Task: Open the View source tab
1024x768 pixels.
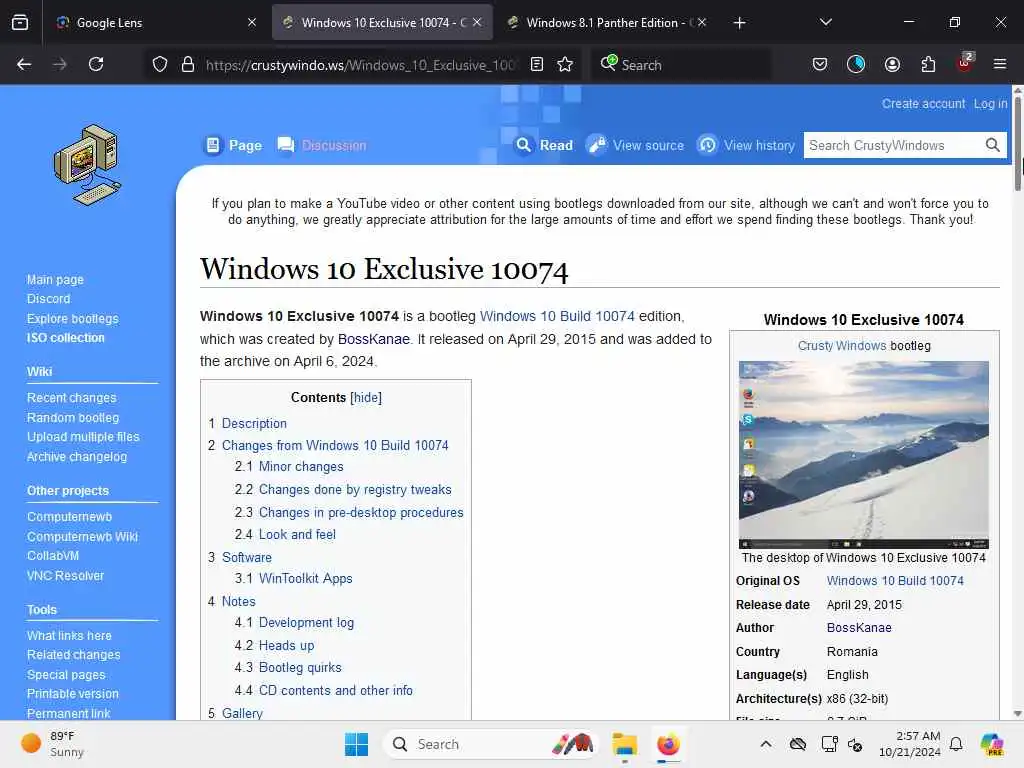Action: tap(635, 145)
